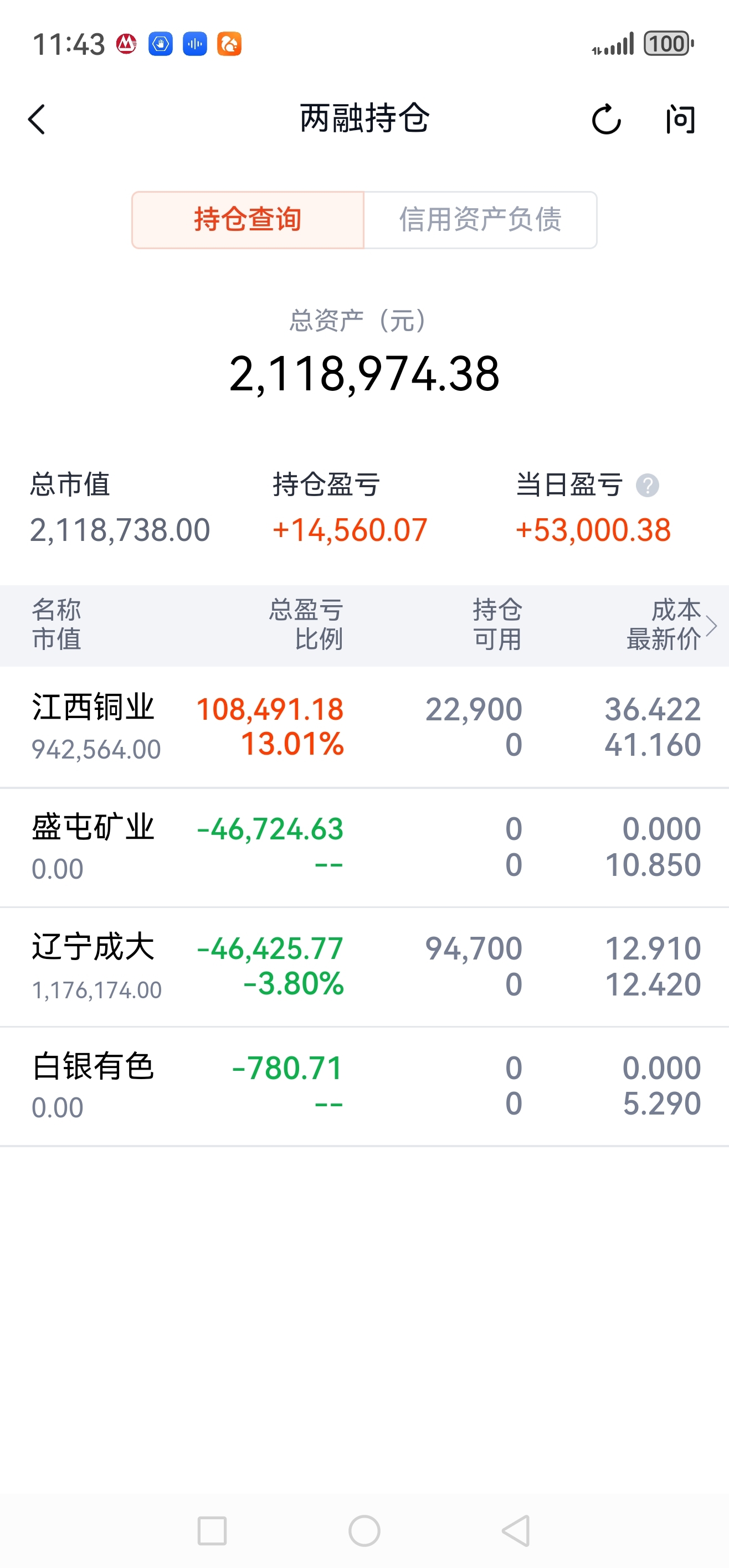Tap the Android back triangle button
729x1568 pixels.
click(516, 1530)
